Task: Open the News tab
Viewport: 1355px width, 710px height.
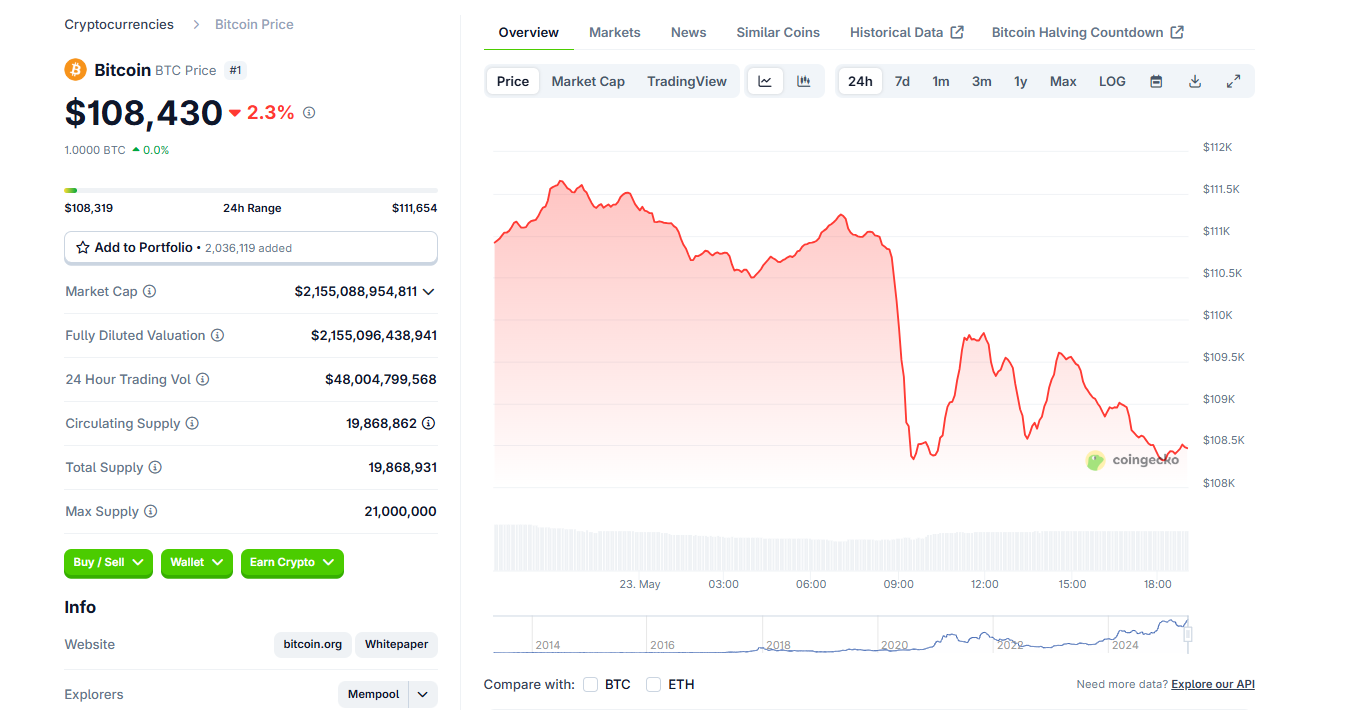Action: tap(688, 32)
